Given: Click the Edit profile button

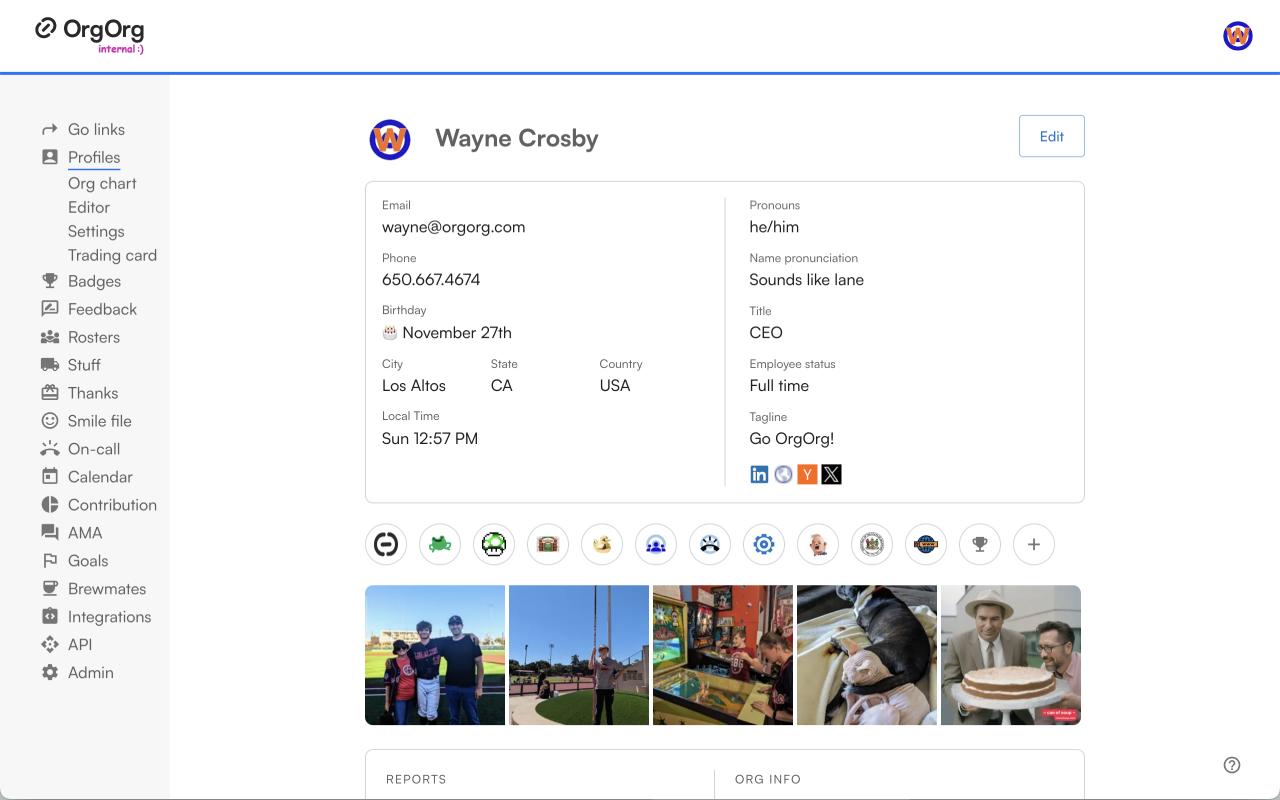Looking at the screenshot, I should pos(1051,136).
